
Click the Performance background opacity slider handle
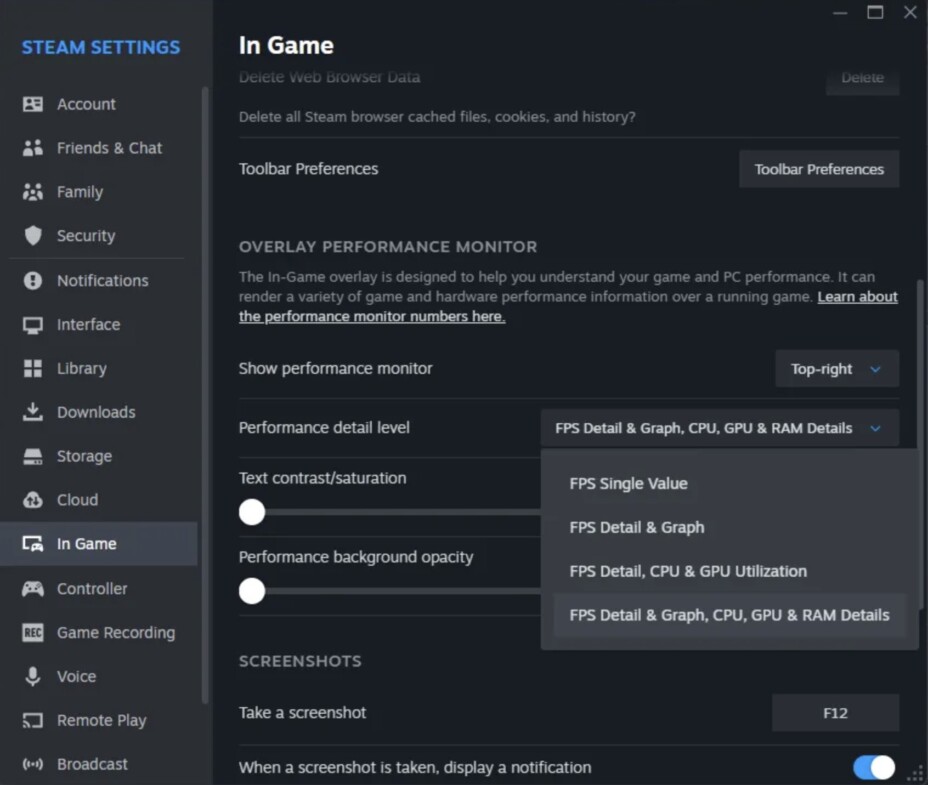click(252, 591)
